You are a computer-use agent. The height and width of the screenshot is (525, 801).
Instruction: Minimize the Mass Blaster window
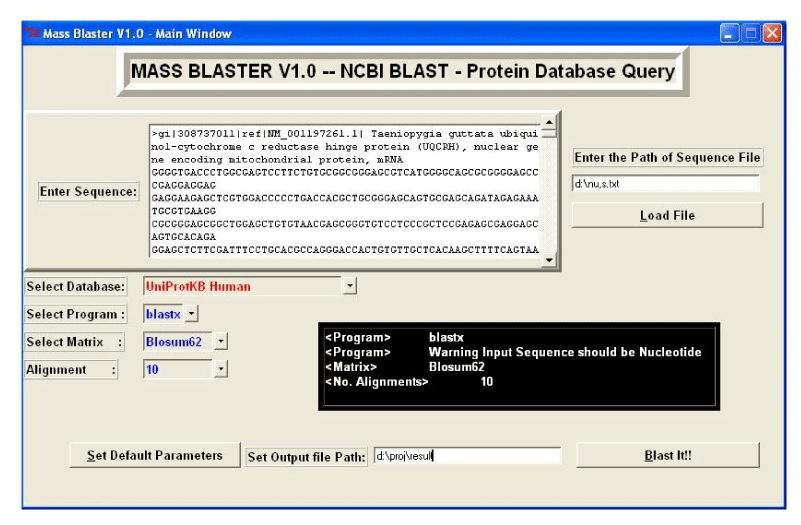(729, 34)
